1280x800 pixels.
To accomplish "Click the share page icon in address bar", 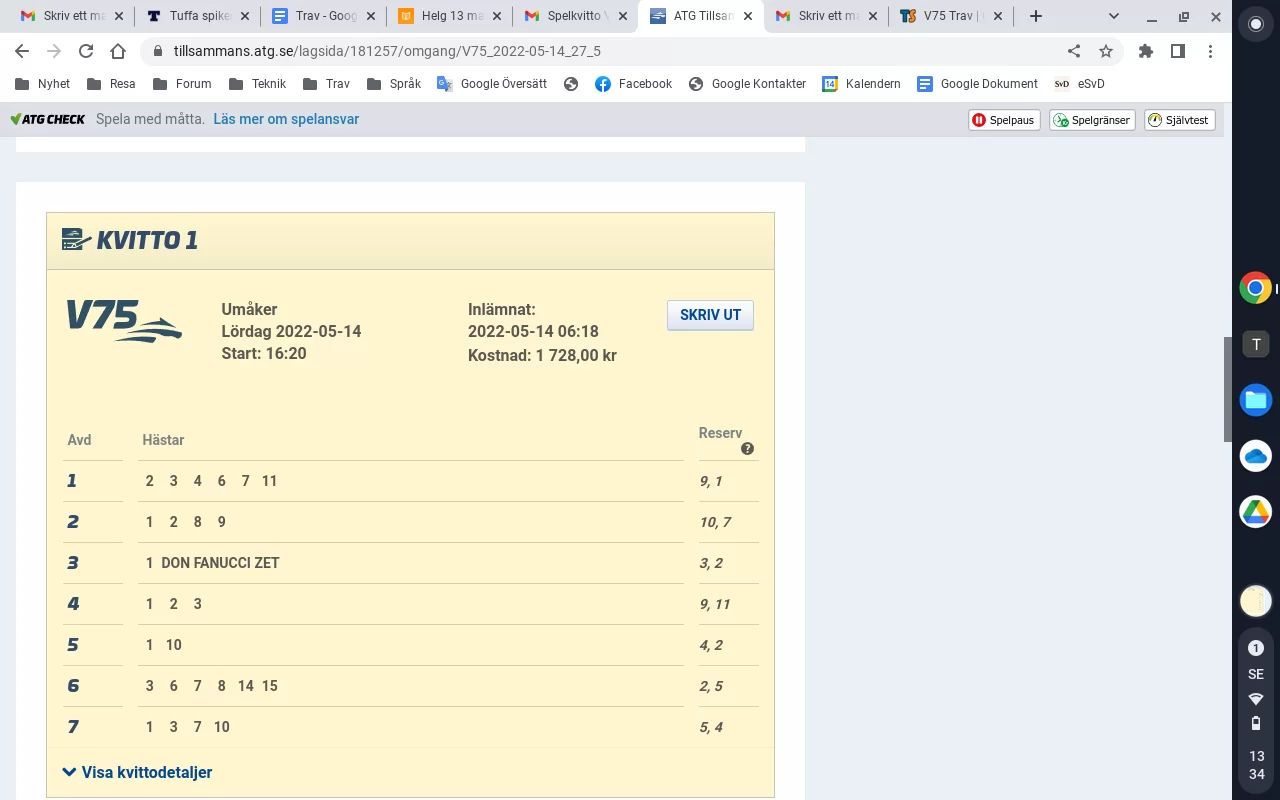I will [x=1074, y=51].
